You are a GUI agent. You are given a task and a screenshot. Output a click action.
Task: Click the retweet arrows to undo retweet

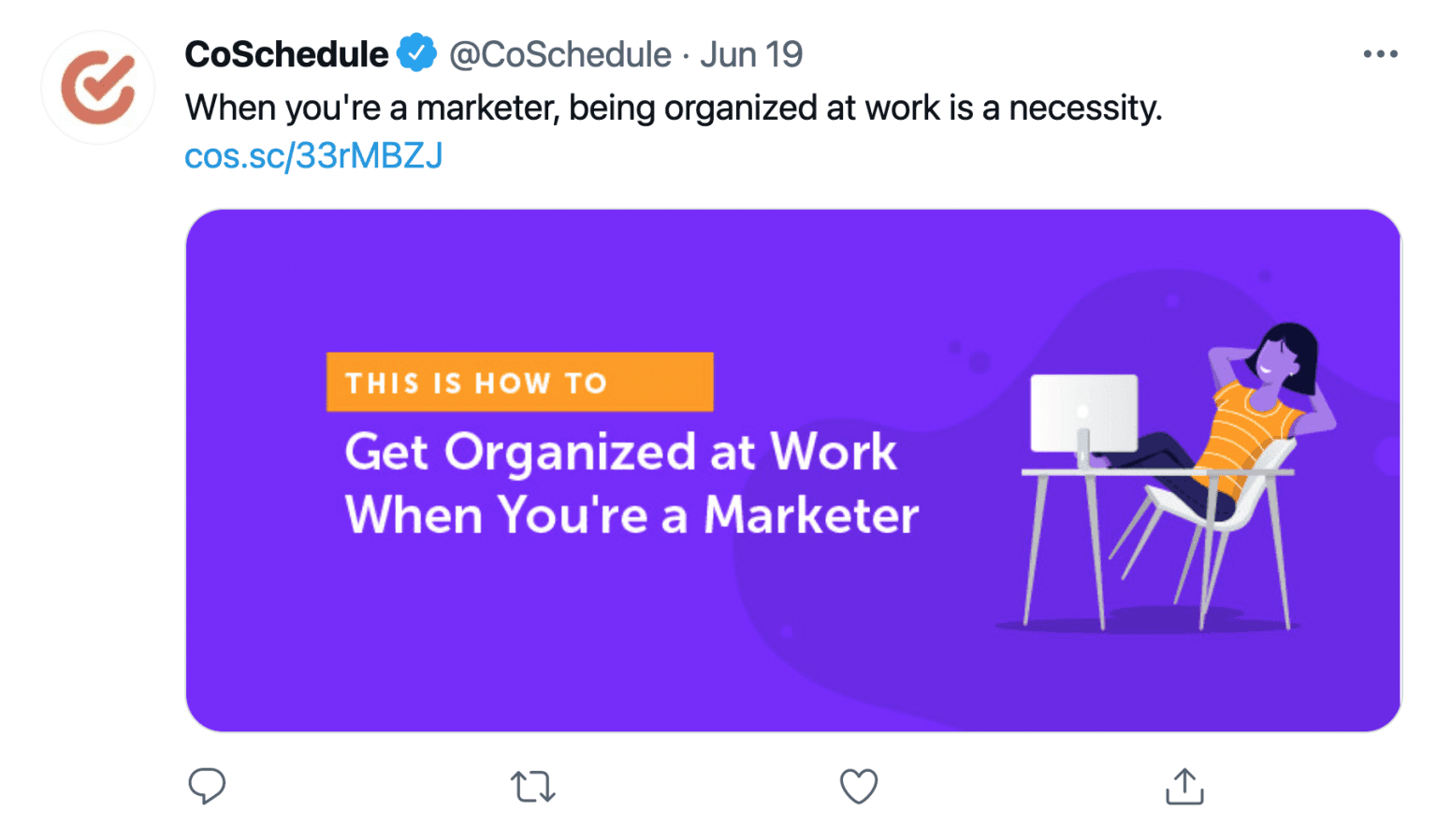coord(533,787)
